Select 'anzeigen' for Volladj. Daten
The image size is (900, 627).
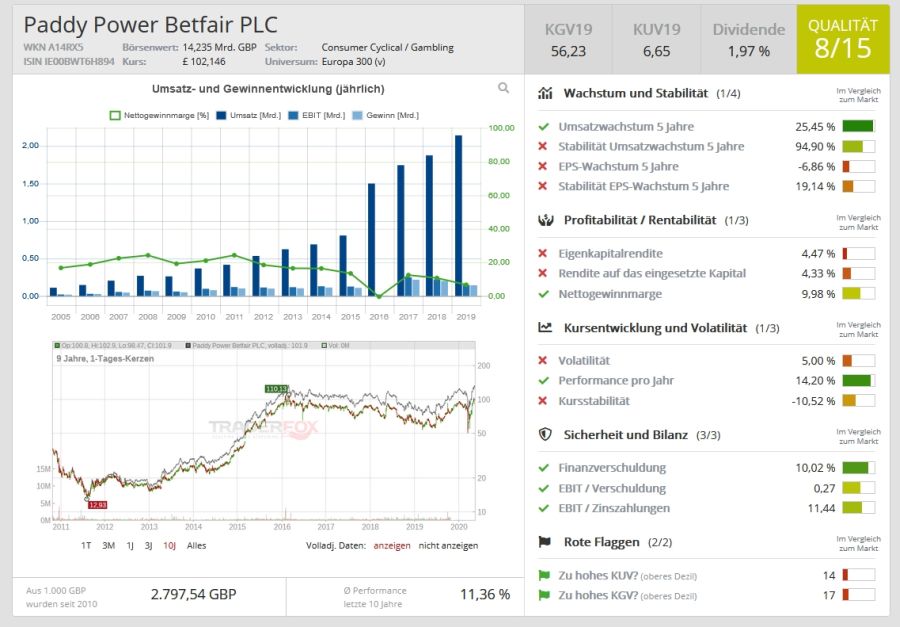click(x=392, y=545)
